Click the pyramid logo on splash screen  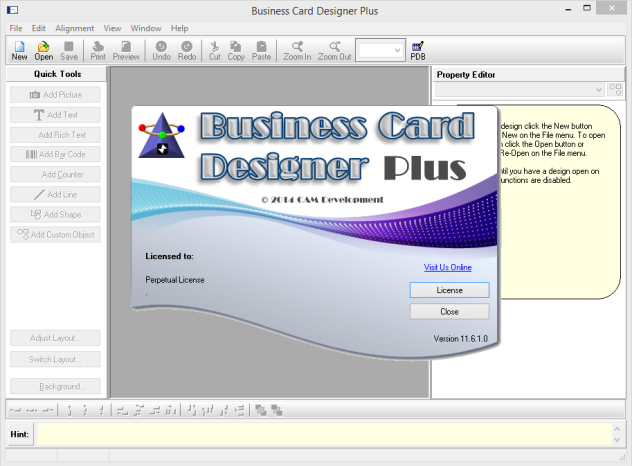point(162,135)
